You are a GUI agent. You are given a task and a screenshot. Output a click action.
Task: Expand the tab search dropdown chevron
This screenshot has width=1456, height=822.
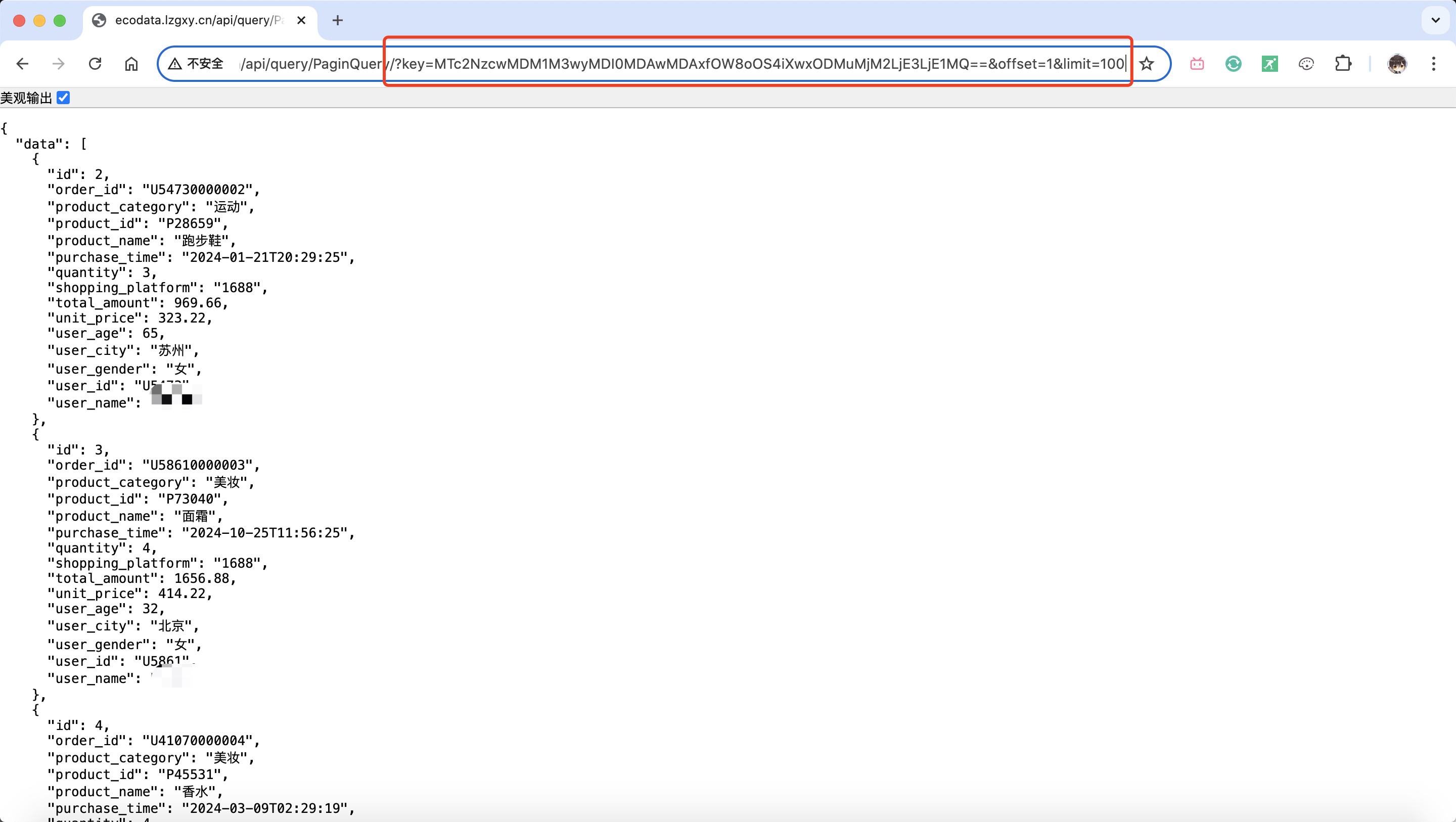point(1435,20)
